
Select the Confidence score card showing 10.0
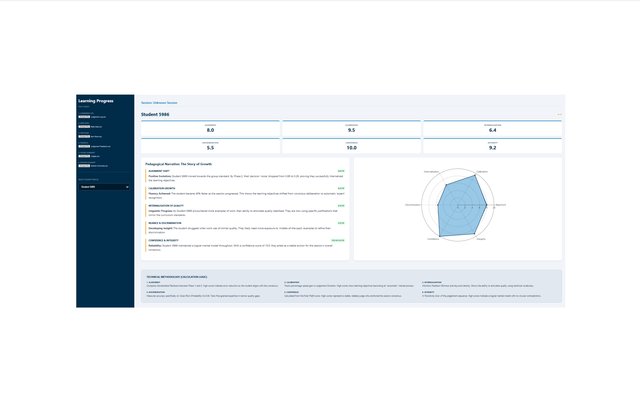pos(351,146)
